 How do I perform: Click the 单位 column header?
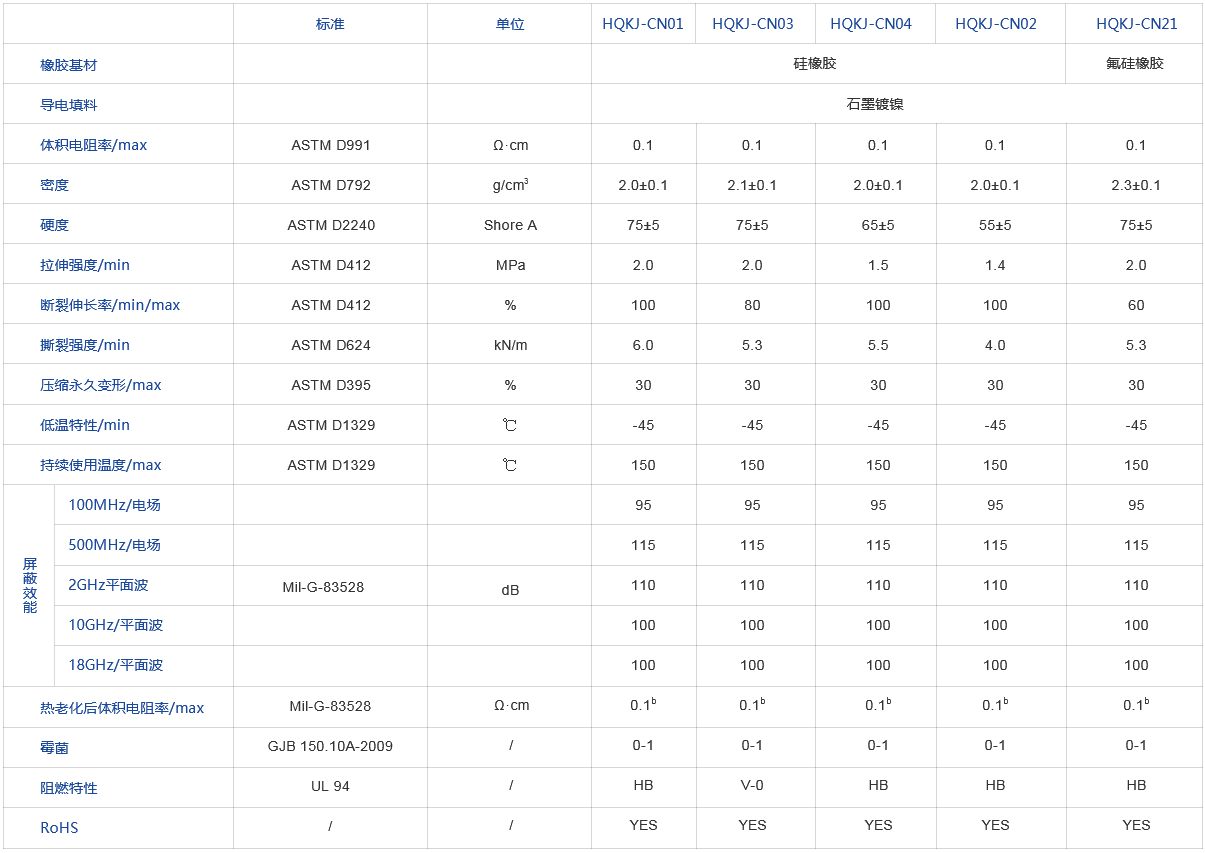[510, 24]
